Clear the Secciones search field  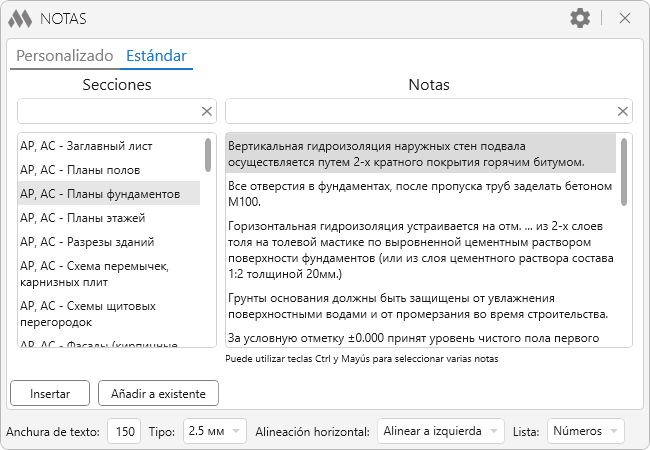click(x=207, y=111)
